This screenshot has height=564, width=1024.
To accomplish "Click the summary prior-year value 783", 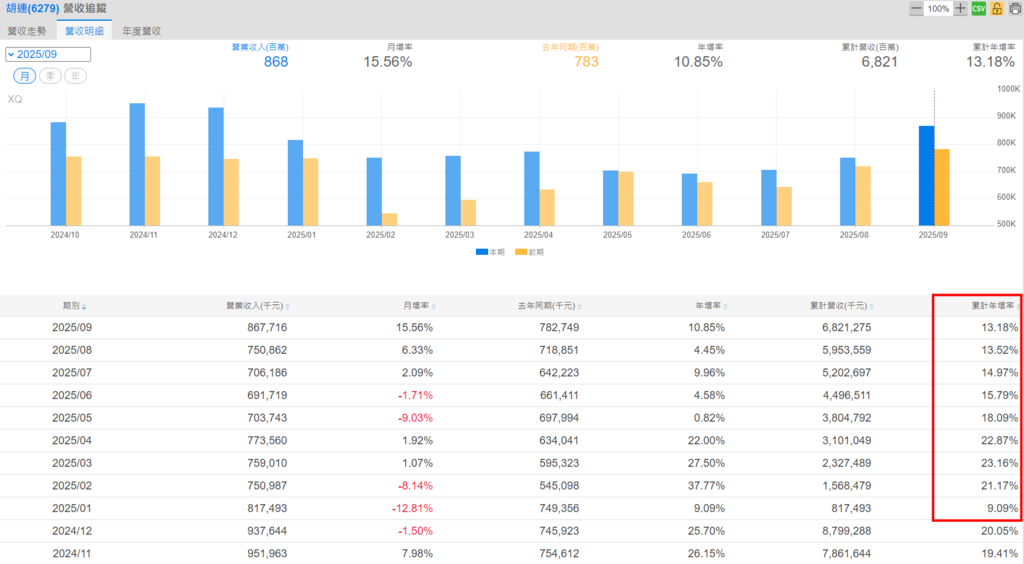I will pyautogui.click(x=586, y=62).
